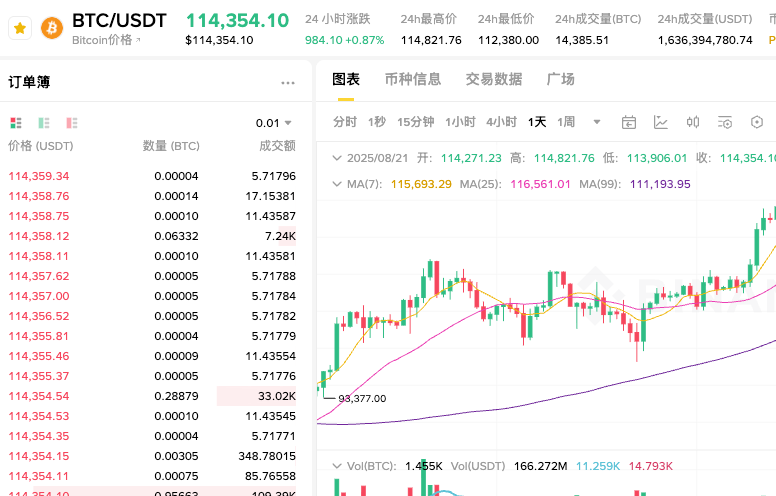Click the hexagon chart settings icon

tap(757, 122)
